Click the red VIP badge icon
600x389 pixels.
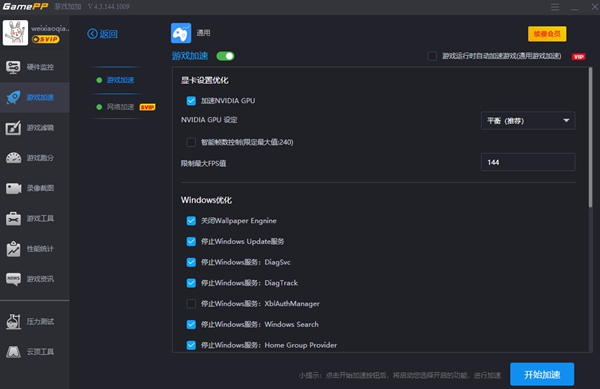tap(579, 57)
